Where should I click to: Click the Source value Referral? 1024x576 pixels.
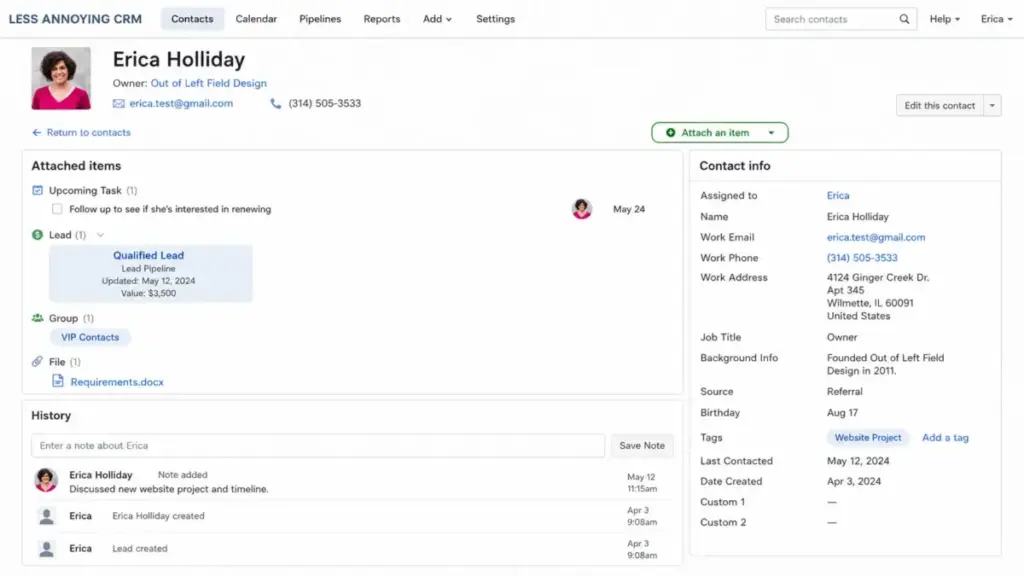click(x=844, y=391)
